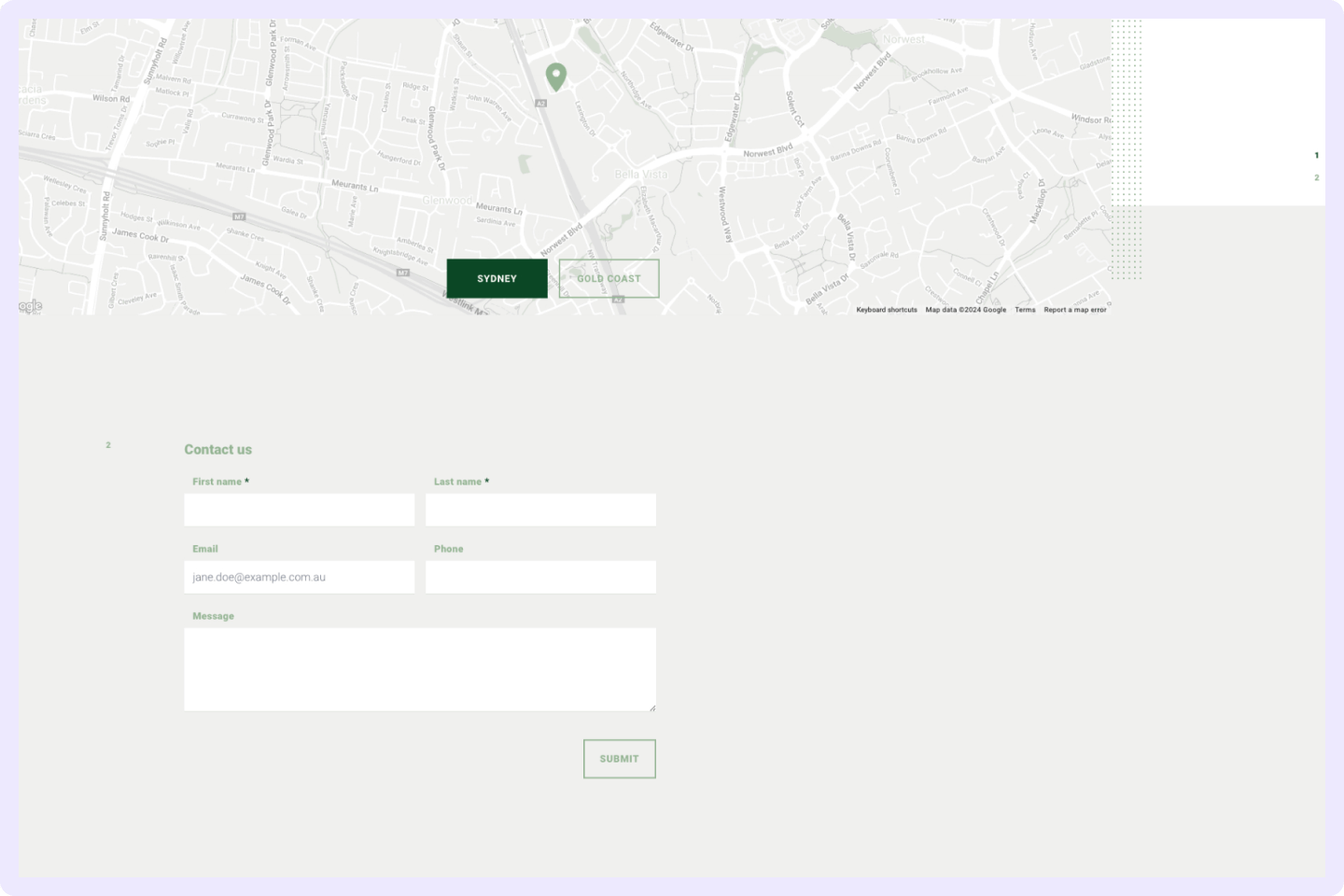This screenshot has height=896, width=1344.
Task: Switch to the Gold Coast location tab
Action: 609,279
